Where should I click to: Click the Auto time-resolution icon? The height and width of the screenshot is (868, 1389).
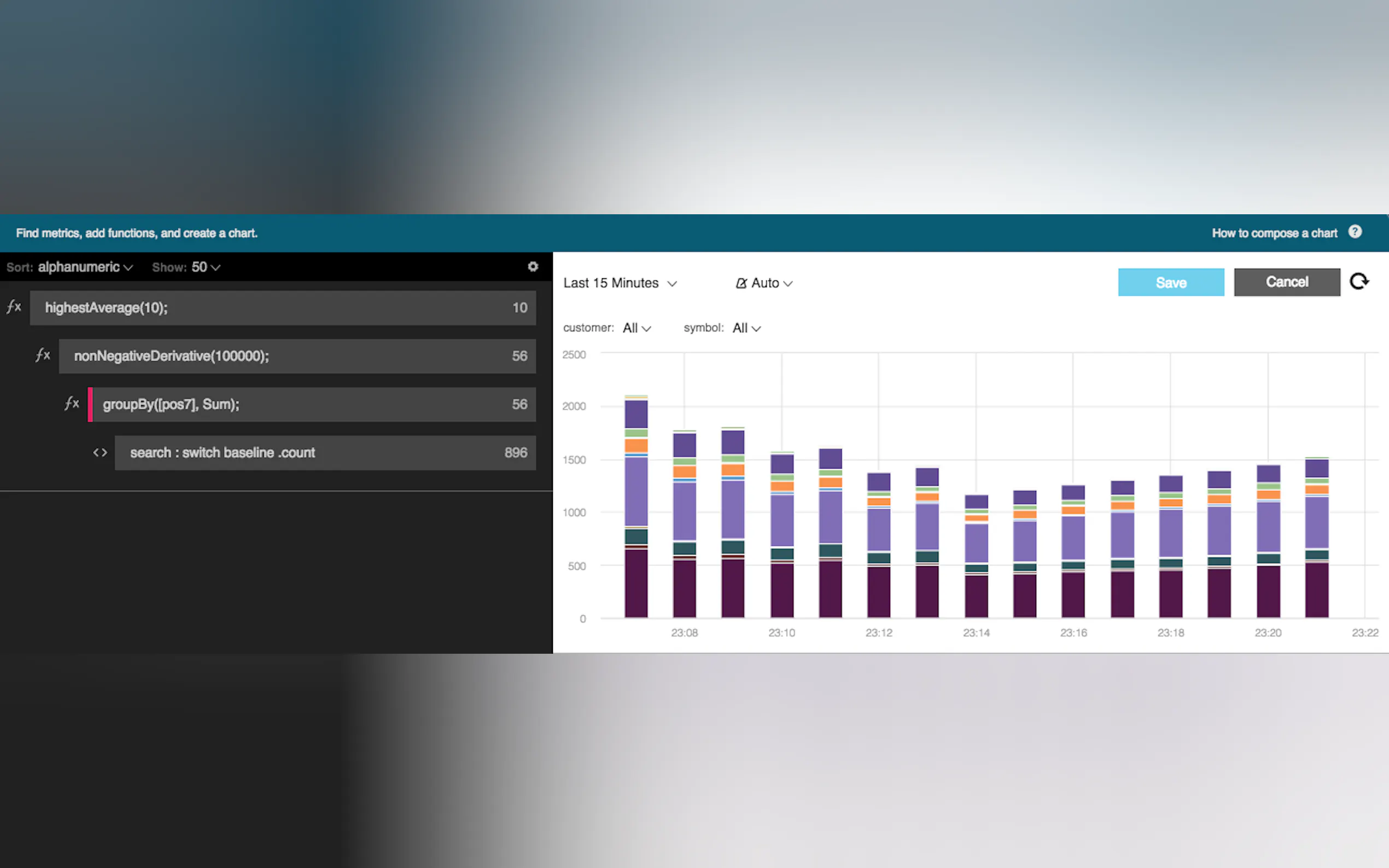click(x=742, y=283)
